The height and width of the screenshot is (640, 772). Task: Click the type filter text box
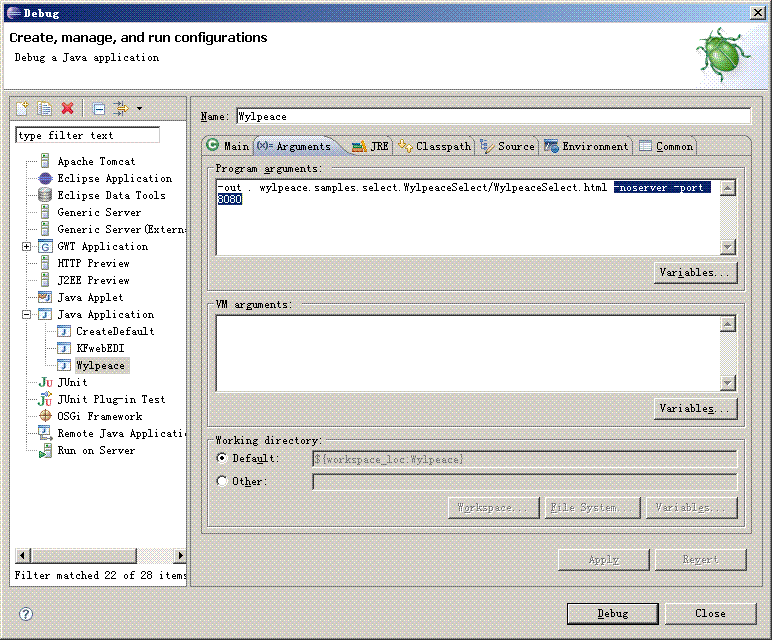pyautogui.click(x=88, y=135)
